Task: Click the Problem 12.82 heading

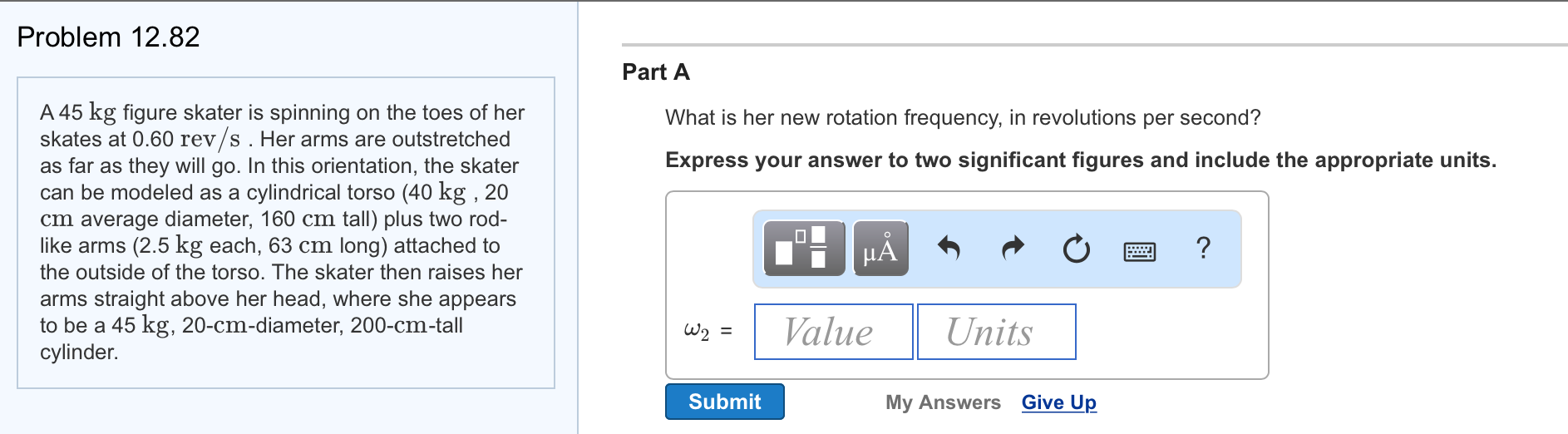Action: 108,37
